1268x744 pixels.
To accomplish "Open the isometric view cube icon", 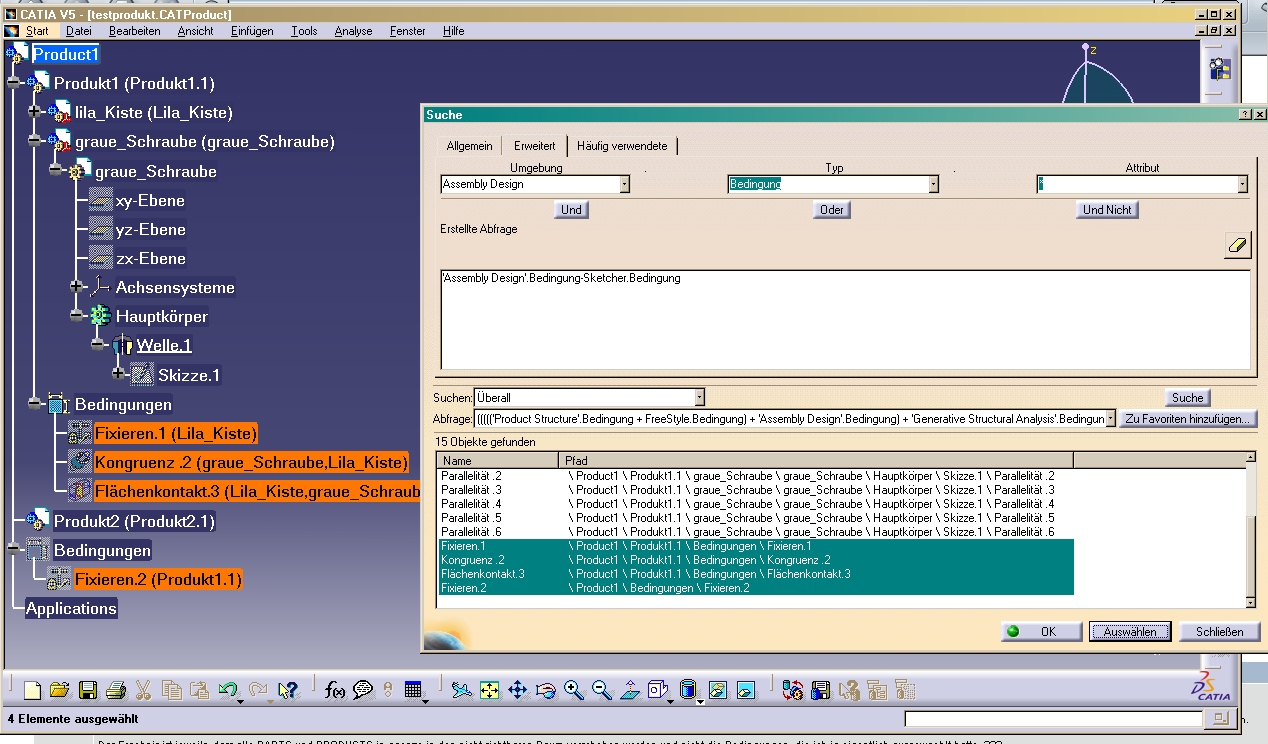I will pyautogui.click(x=657, y=690).
